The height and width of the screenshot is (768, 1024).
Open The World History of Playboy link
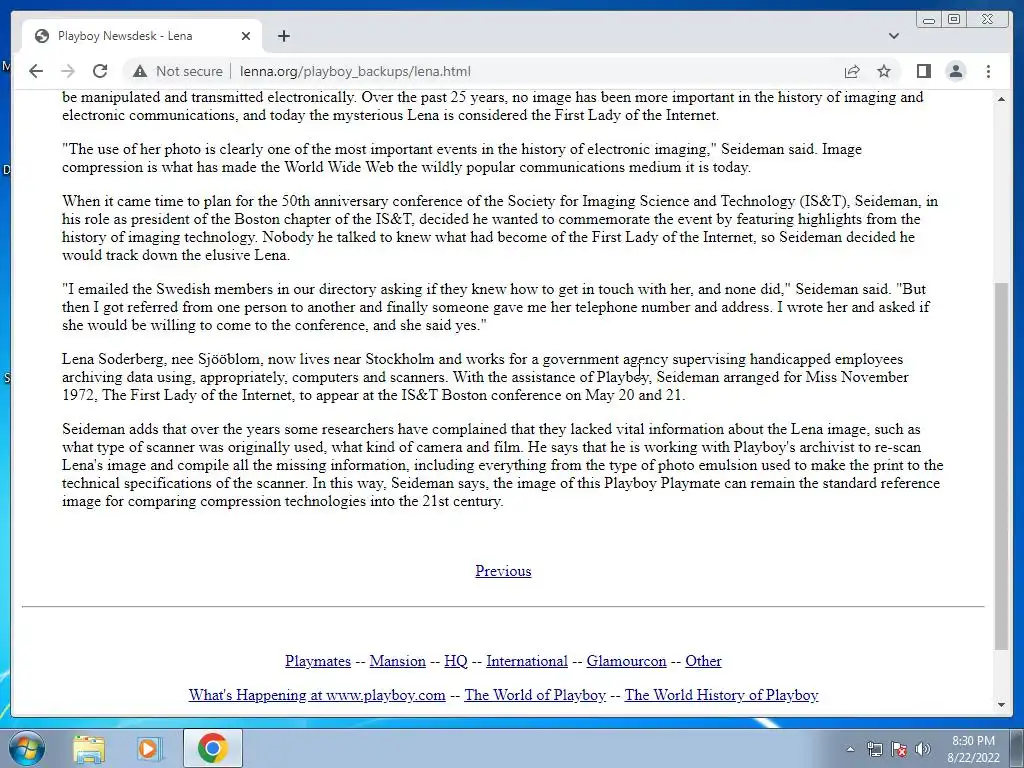(x=721, y=695)
